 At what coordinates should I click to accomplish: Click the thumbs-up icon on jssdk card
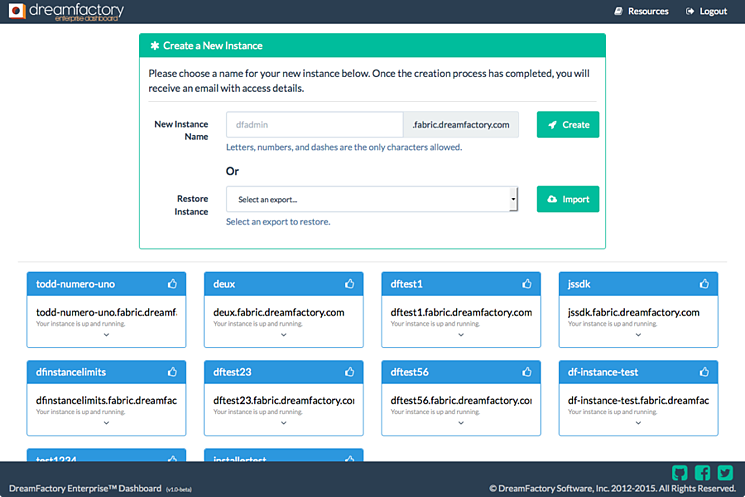704,284
